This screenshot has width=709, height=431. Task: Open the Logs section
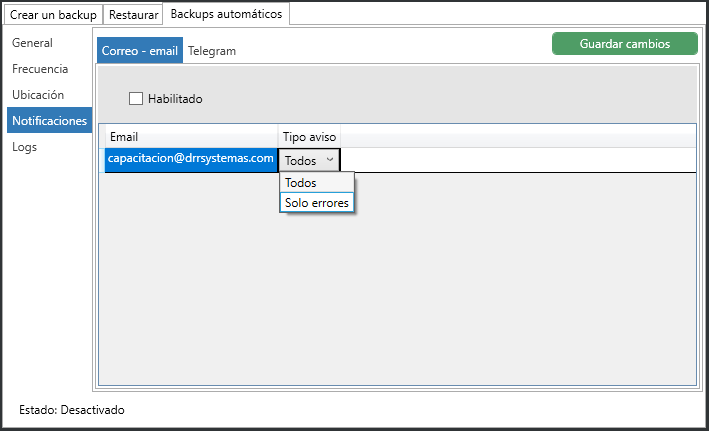25,147
